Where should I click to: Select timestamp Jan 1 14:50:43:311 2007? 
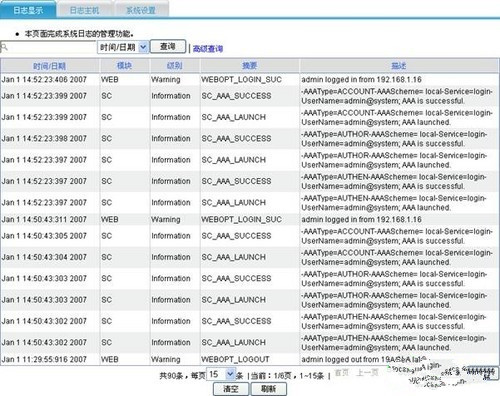coord(44,220)
